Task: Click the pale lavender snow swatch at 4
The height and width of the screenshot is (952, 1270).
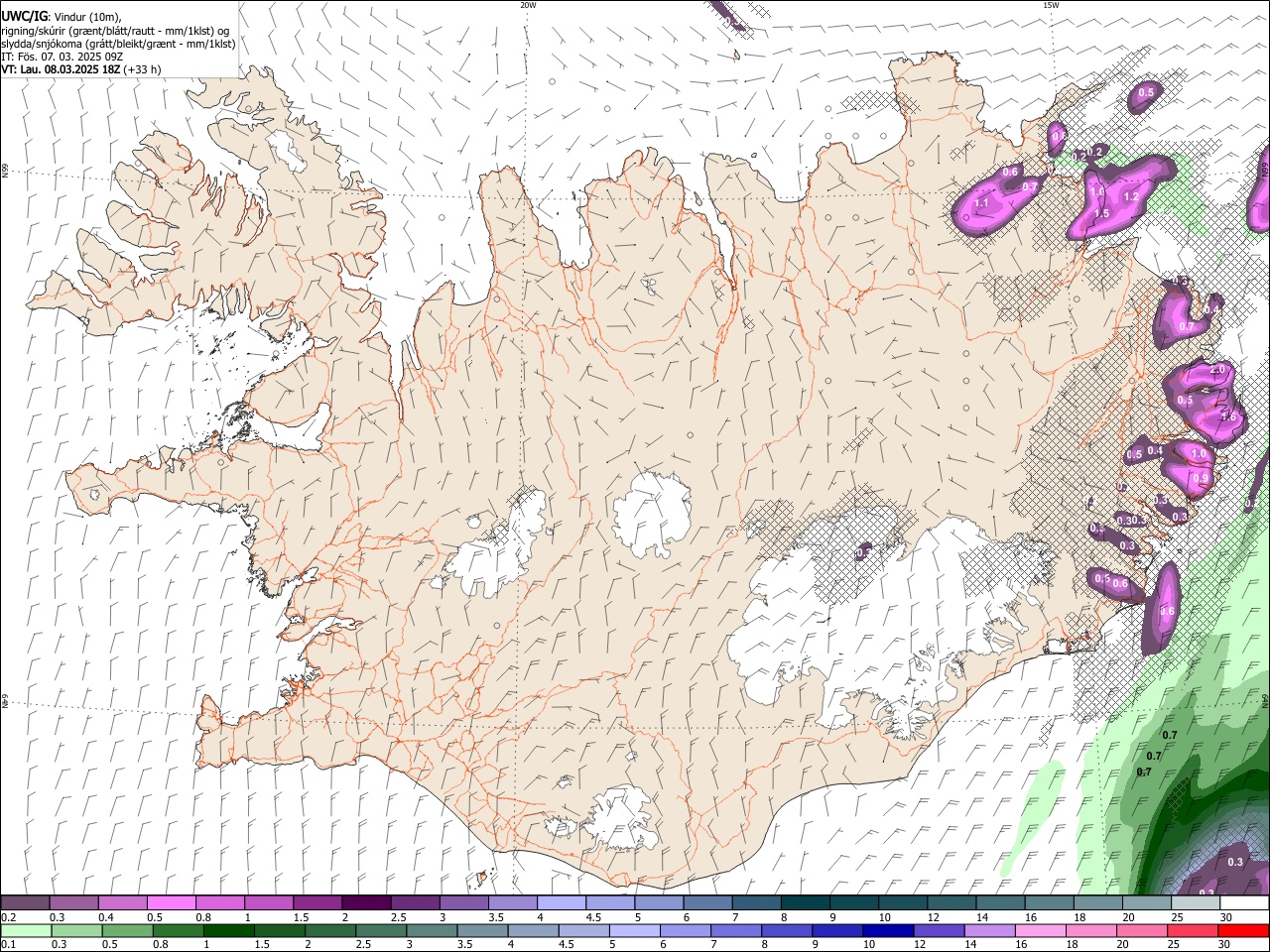Action: click(560, 902)
